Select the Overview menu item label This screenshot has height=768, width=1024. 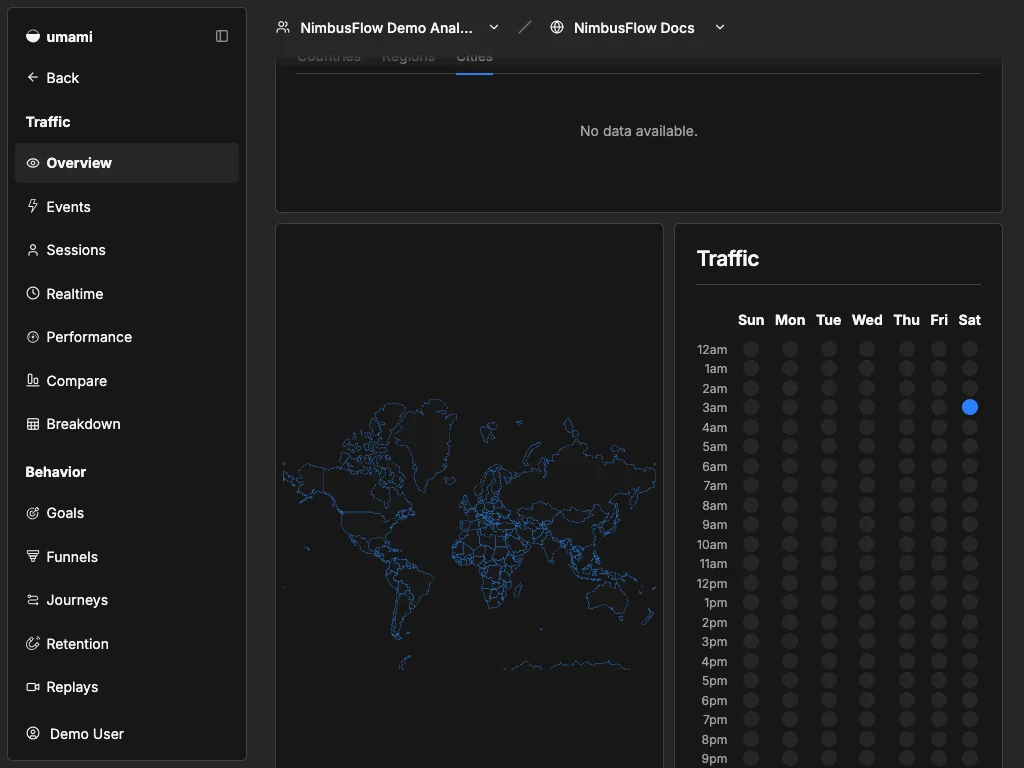[79, 163]
